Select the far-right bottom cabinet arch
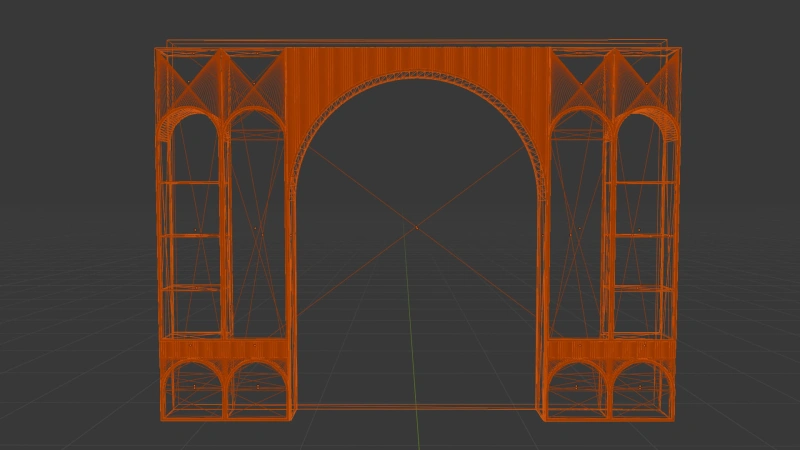This screenshot has height=450, width=800. coord(640,391)
